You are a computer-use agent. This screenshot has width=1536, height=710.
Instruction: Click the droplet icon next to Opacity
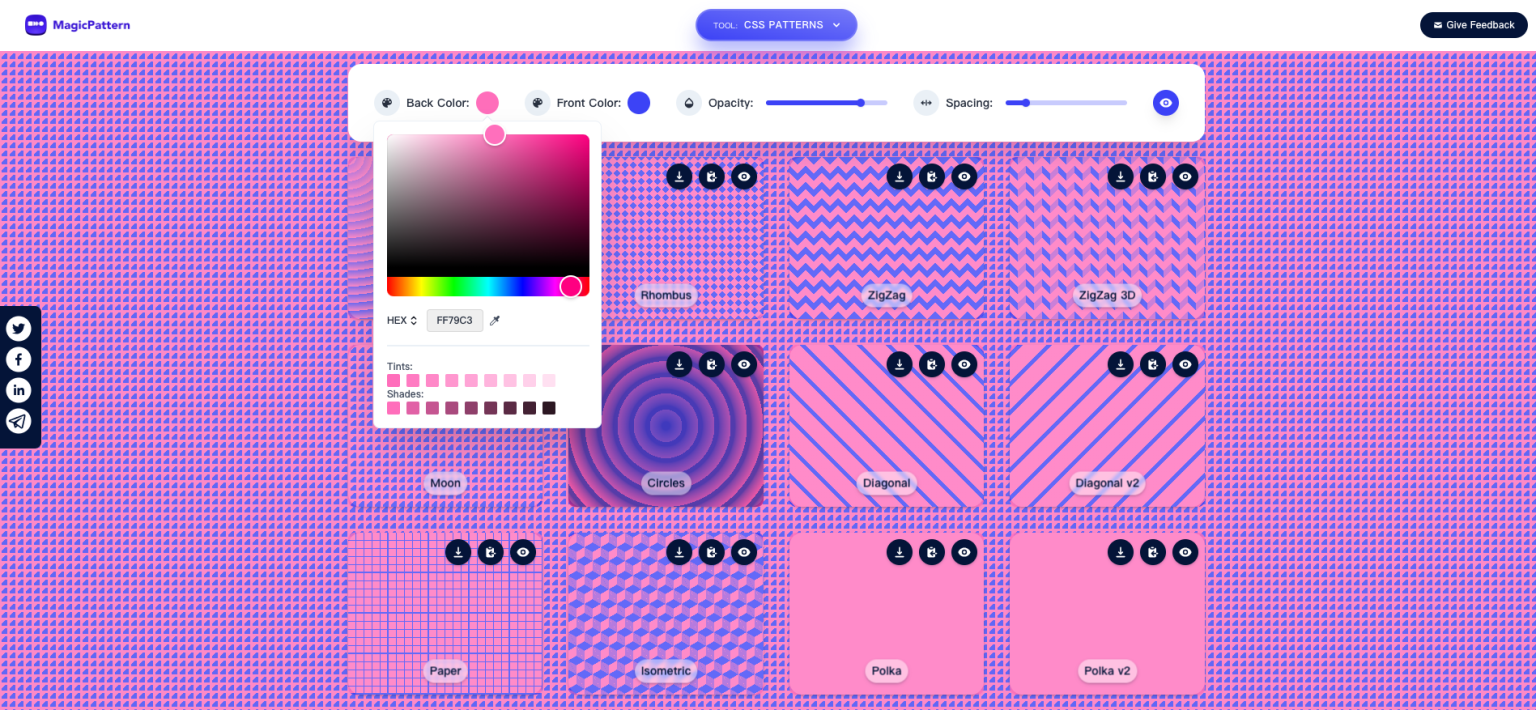[x=689, y=102]
